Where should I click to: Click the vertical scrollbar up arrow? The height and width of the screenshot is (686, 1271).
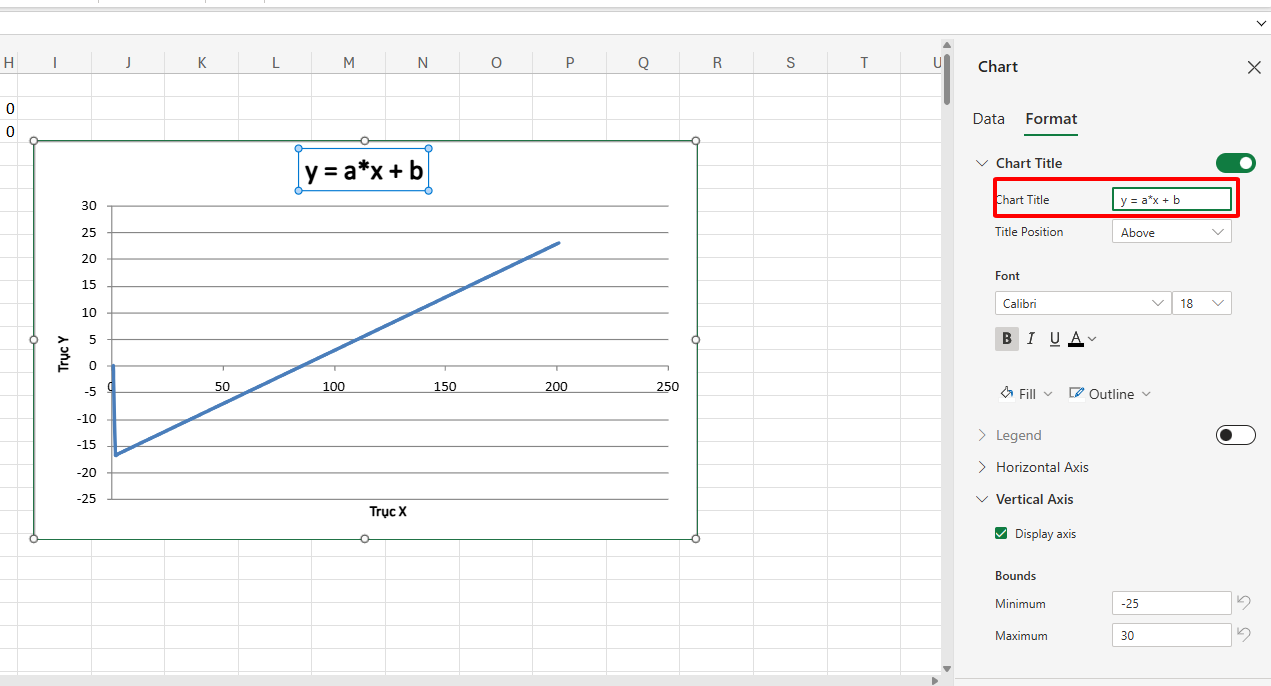point(947,45)
